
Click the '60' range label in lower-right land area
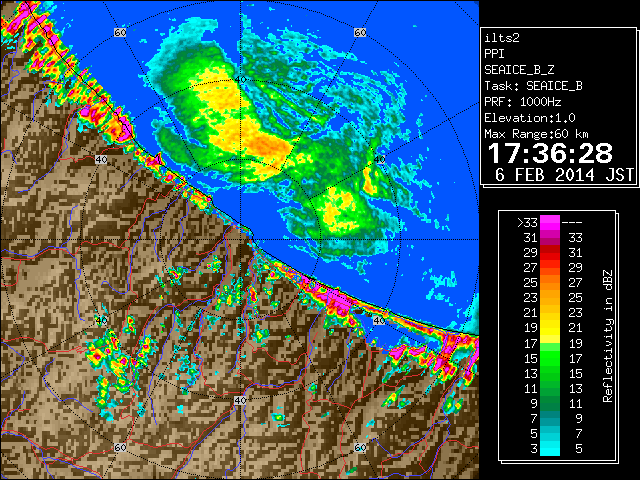click(x=360, y=447)
